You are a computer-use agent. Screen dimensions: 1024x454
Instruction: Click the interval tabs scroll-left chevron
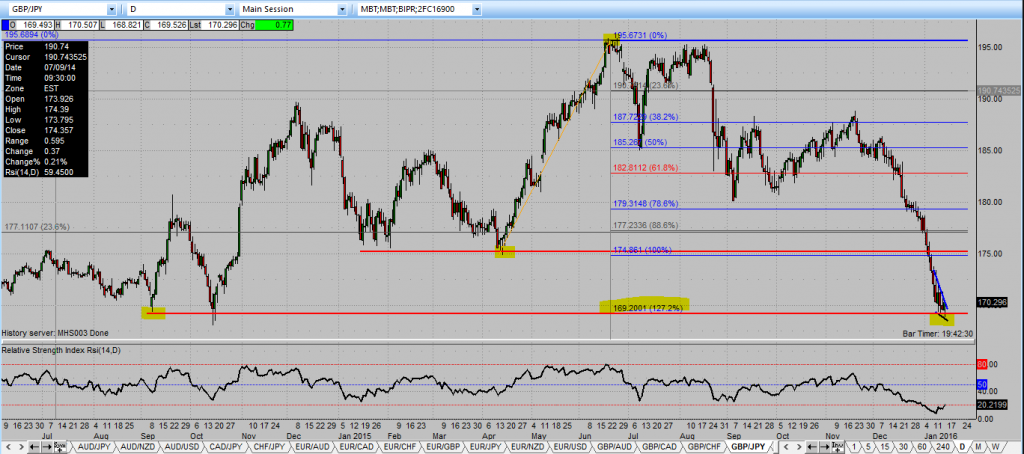point(786,447)
